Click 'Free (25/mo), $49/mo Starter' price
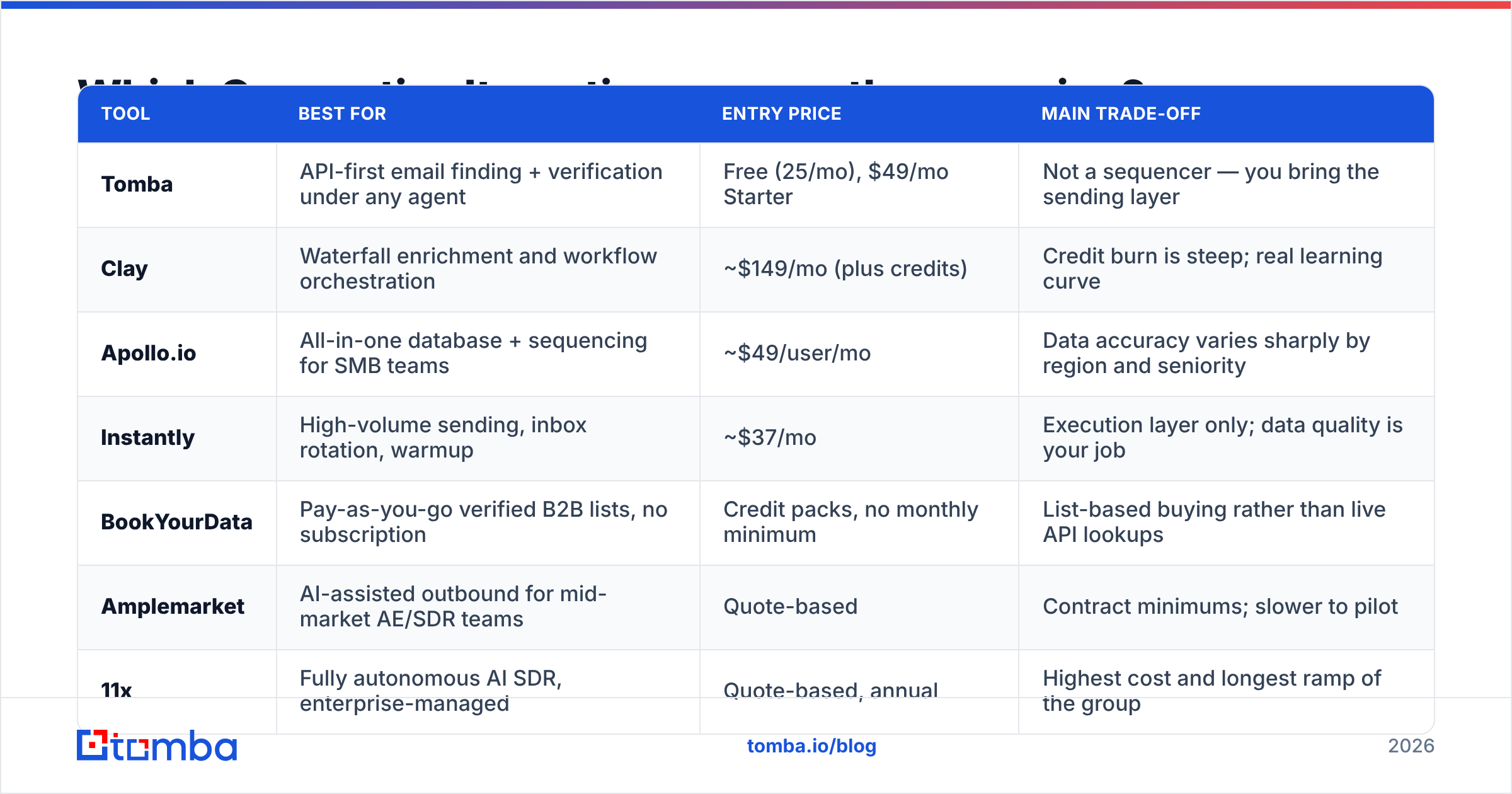Image resolution: width=1512 pixels, height=794 pixels. [x=859, y=185]
